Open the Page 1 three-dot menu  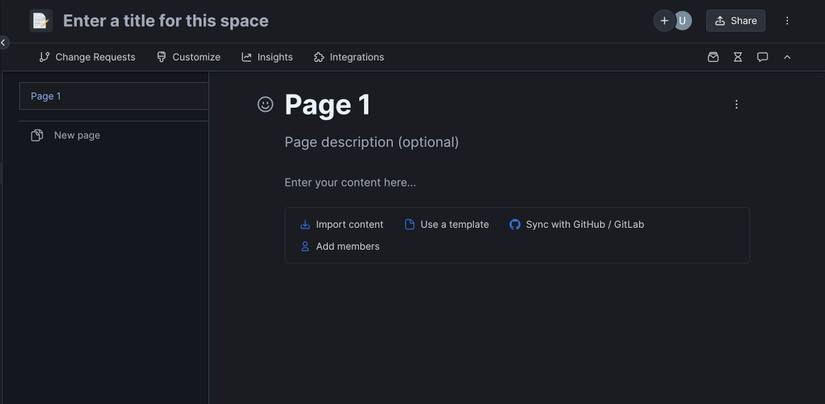pyautogui.click(x=737, y=104)
